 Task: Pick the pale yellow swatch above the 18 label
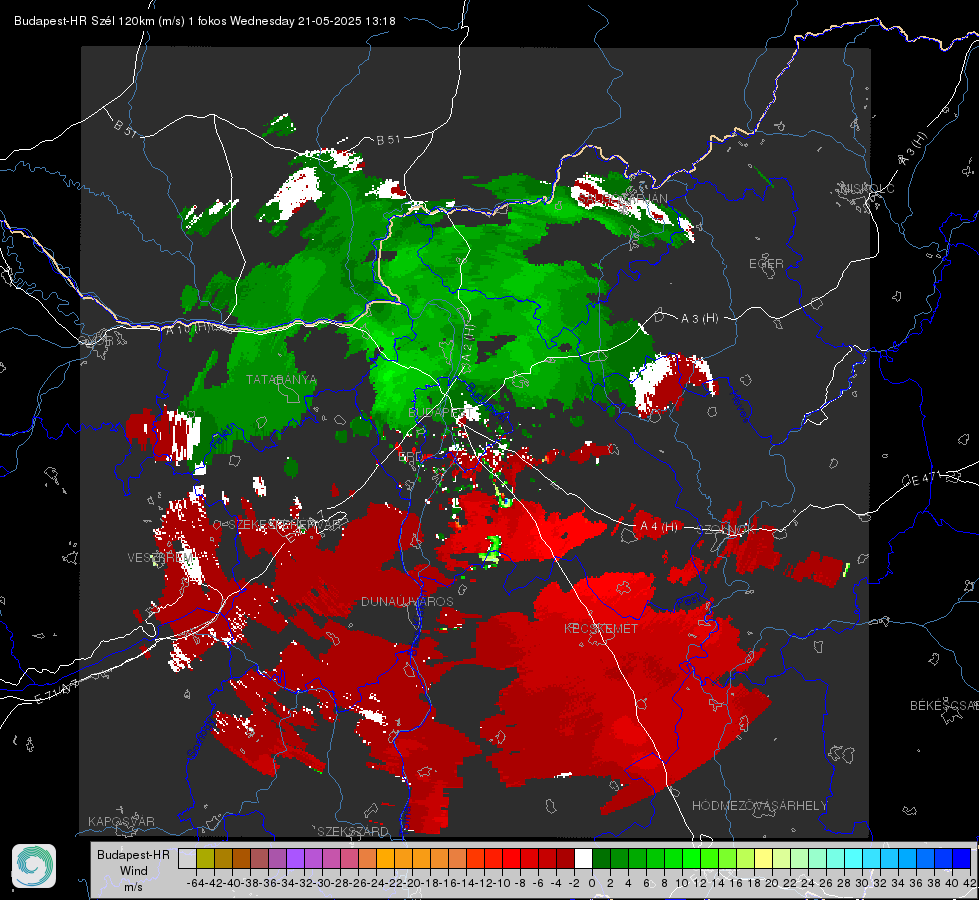764,858
